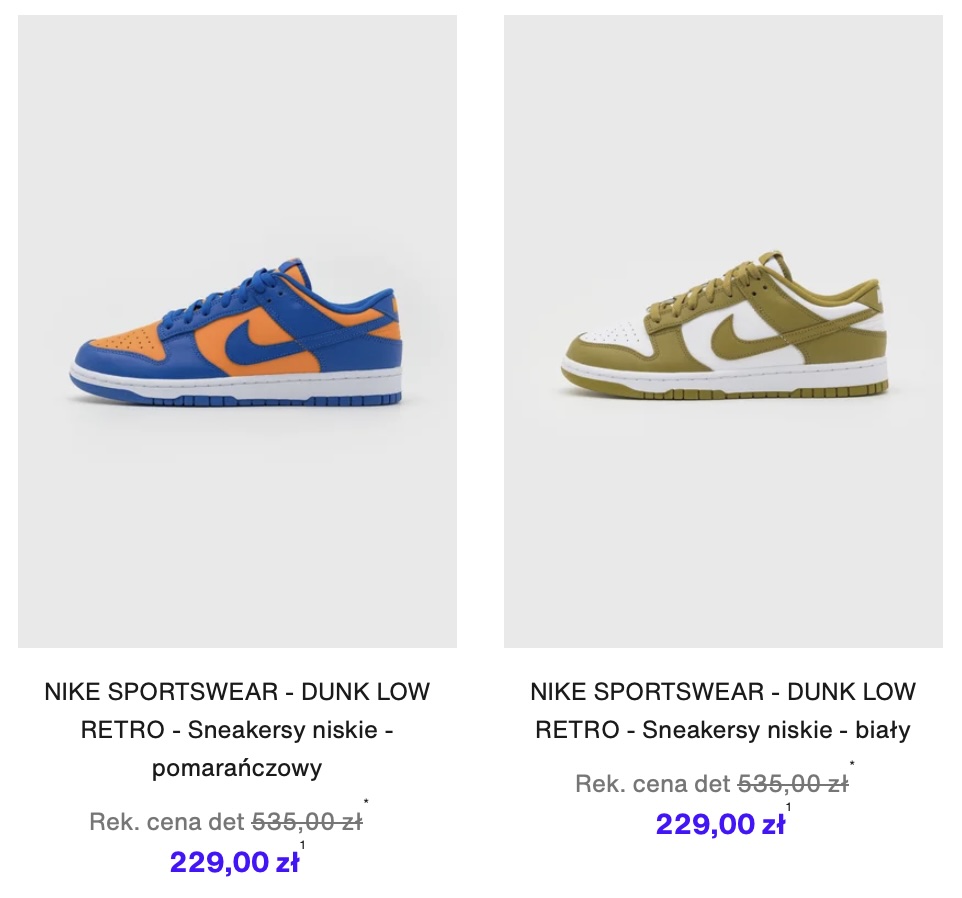Click the 229,00 zł price under the white sneaker
The image size is (962, 898).
click(x=720, y=823)
